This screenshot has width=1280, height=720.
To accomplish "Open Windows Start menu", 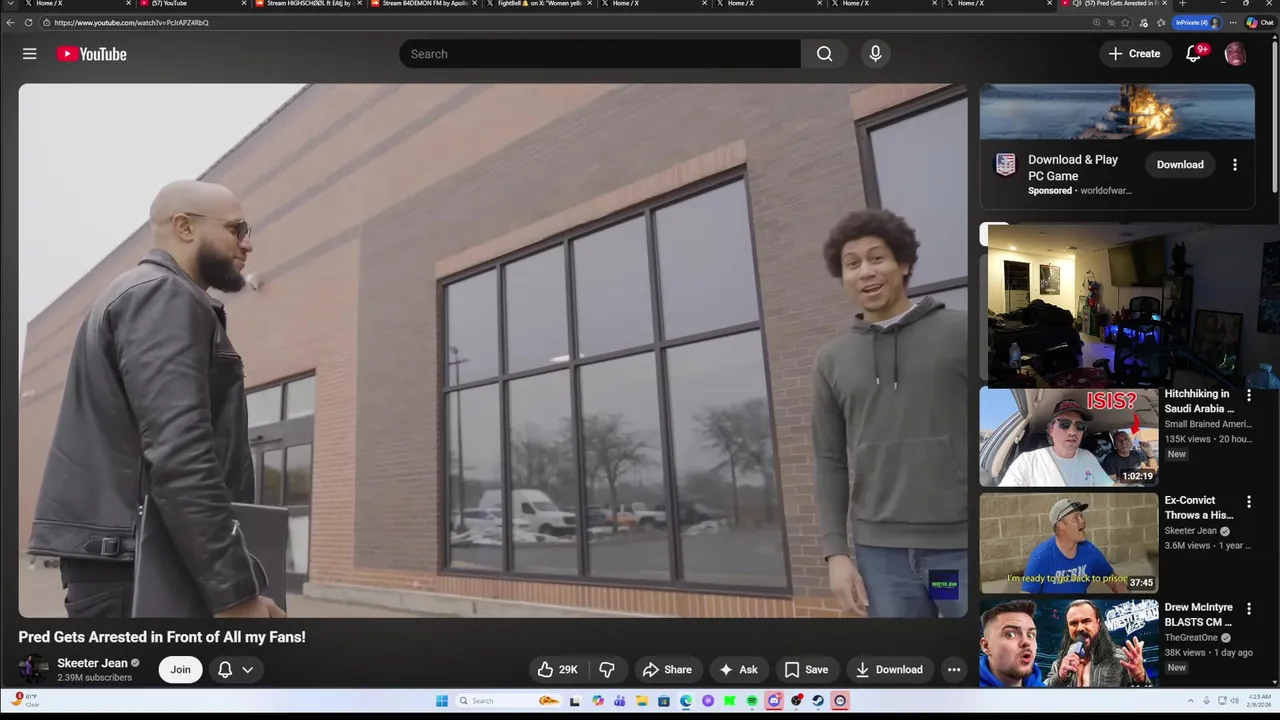I will pos(442,701).
